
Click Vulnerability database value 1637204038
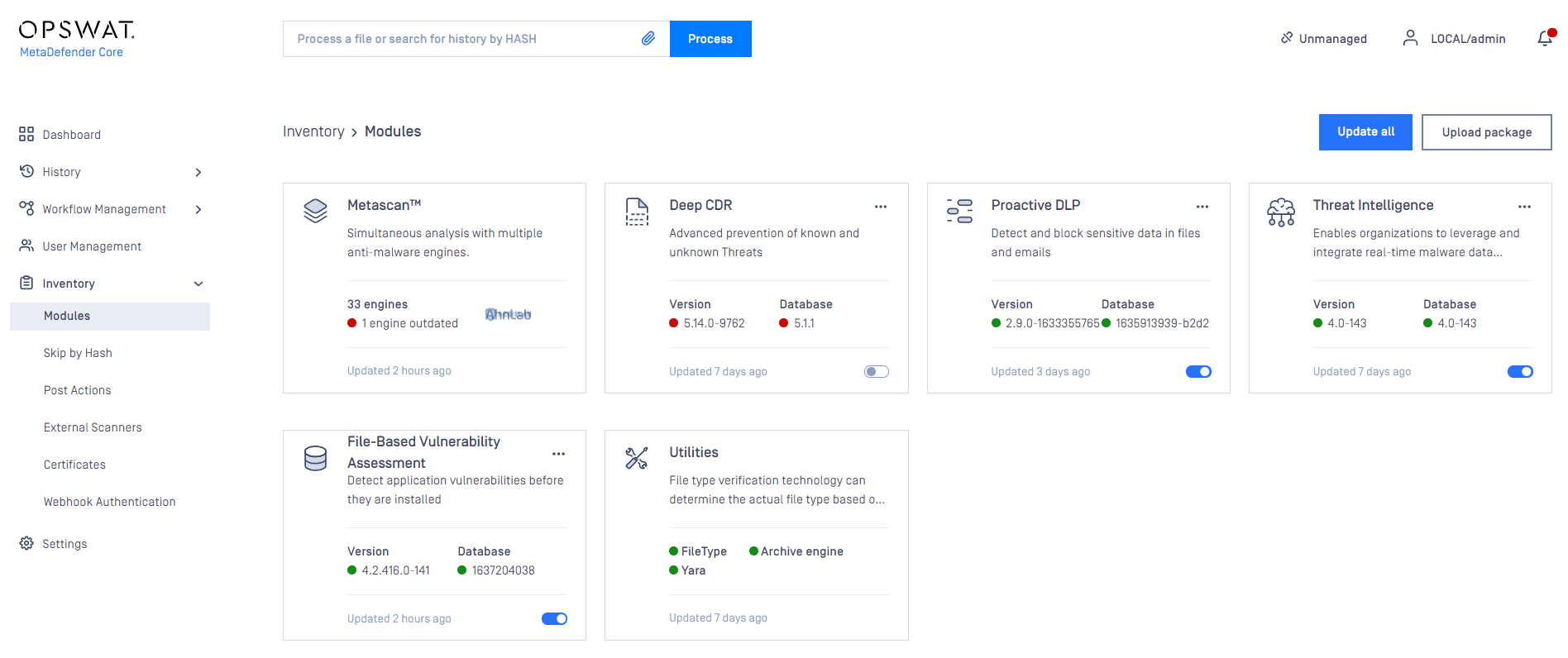tap(503, 570)
